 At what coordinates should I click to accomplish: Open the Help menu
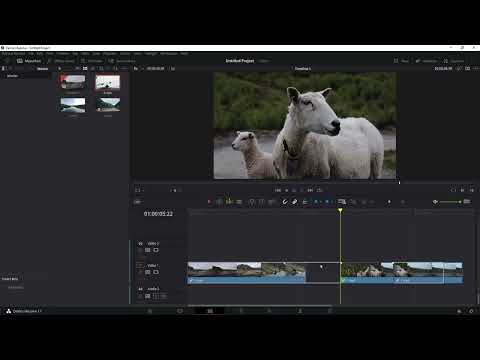(184, 54)
